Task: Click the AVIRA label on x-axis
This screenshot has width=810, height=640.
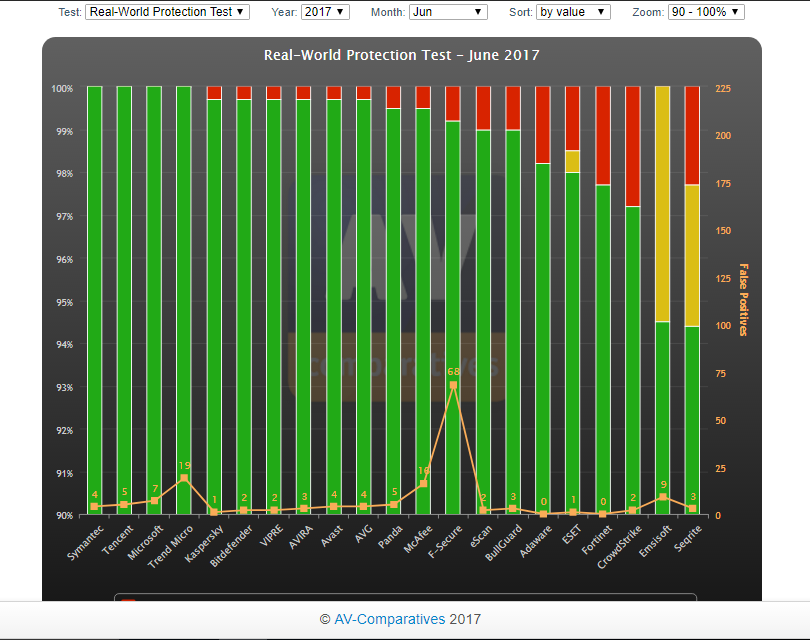Action: [301, 537]
